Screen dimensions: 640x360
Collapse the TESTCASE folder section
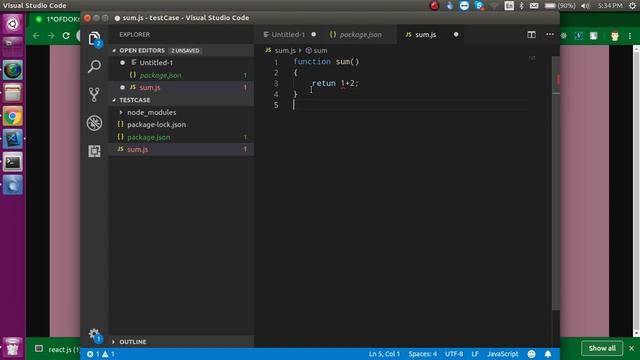(181, 100)
